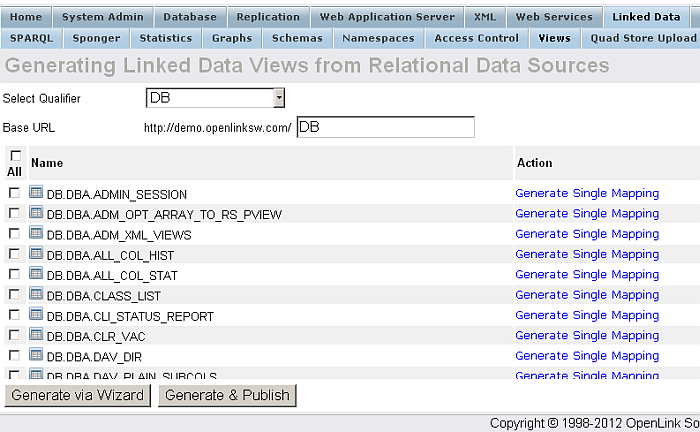
Task: Generate Single Mapping for DB.DBA.ADM_XML_VIEWS
Action: tap(587, 234)
